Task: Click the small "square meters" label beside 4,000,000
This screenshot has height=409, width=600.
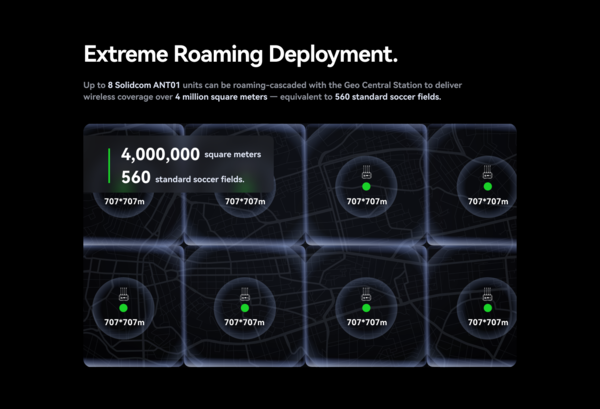Action: click(233, 155)
